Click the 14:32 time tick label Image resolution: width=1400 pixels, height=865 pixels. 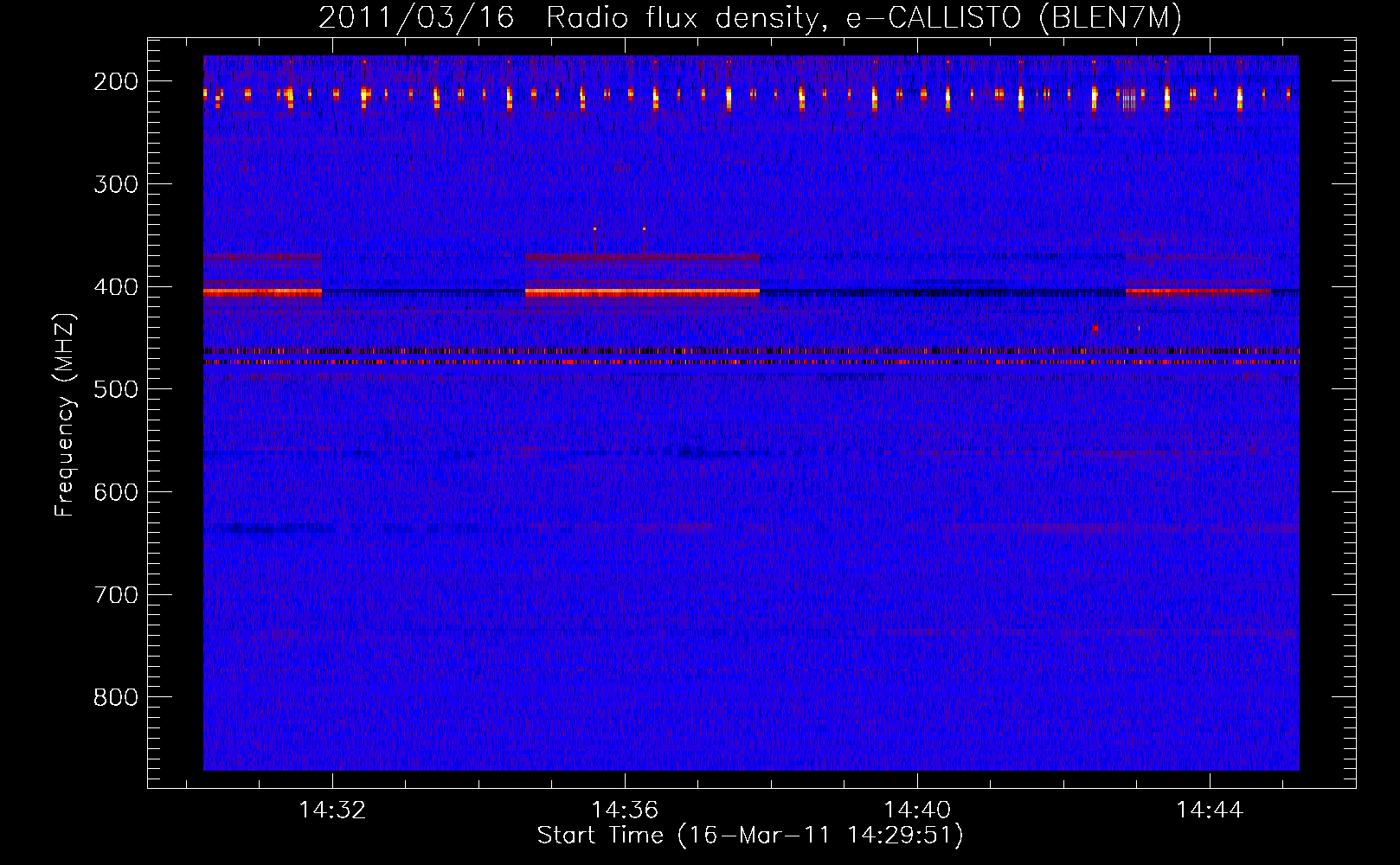coord(332,811)
